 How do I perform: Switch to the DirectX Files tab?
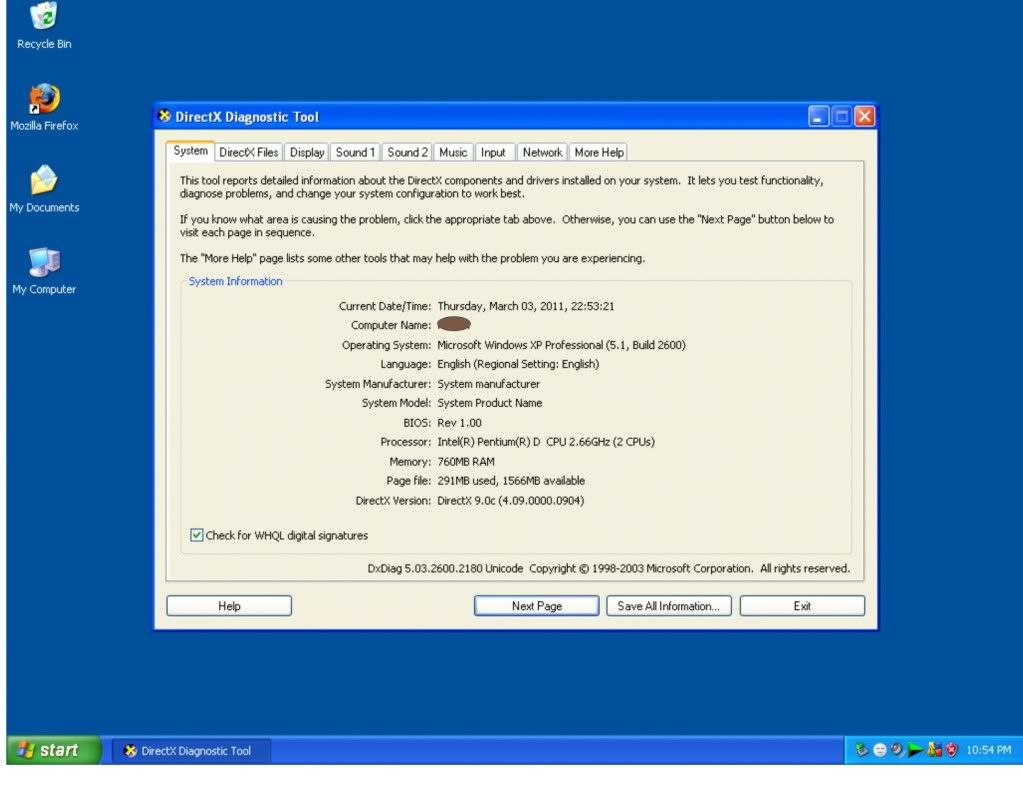pyautogui.click(x=249, y=152)
